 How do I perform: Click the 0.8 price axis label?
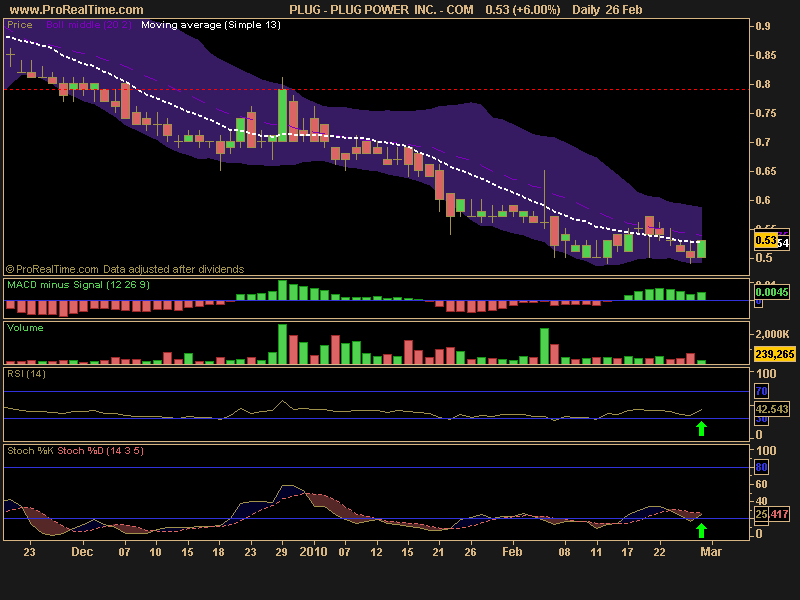point(762,84)
